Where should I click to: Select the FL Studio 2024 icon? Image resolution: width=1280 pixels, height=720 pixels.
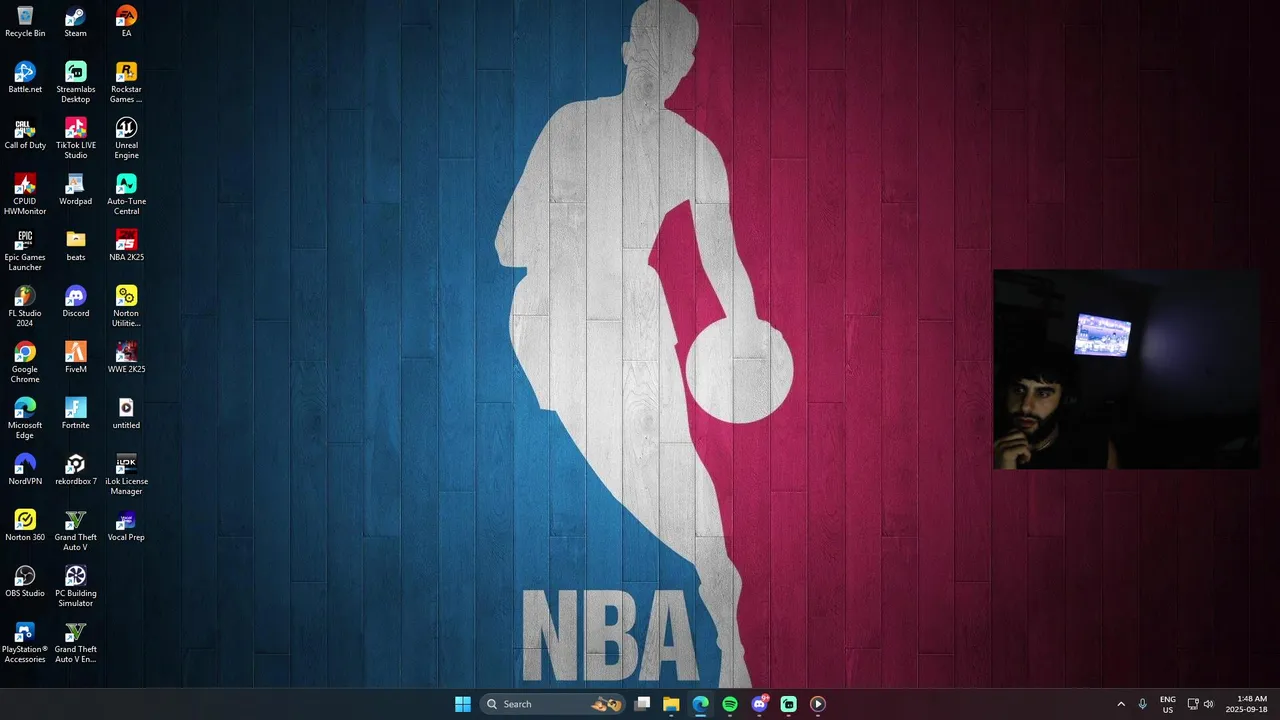[25, 306]
